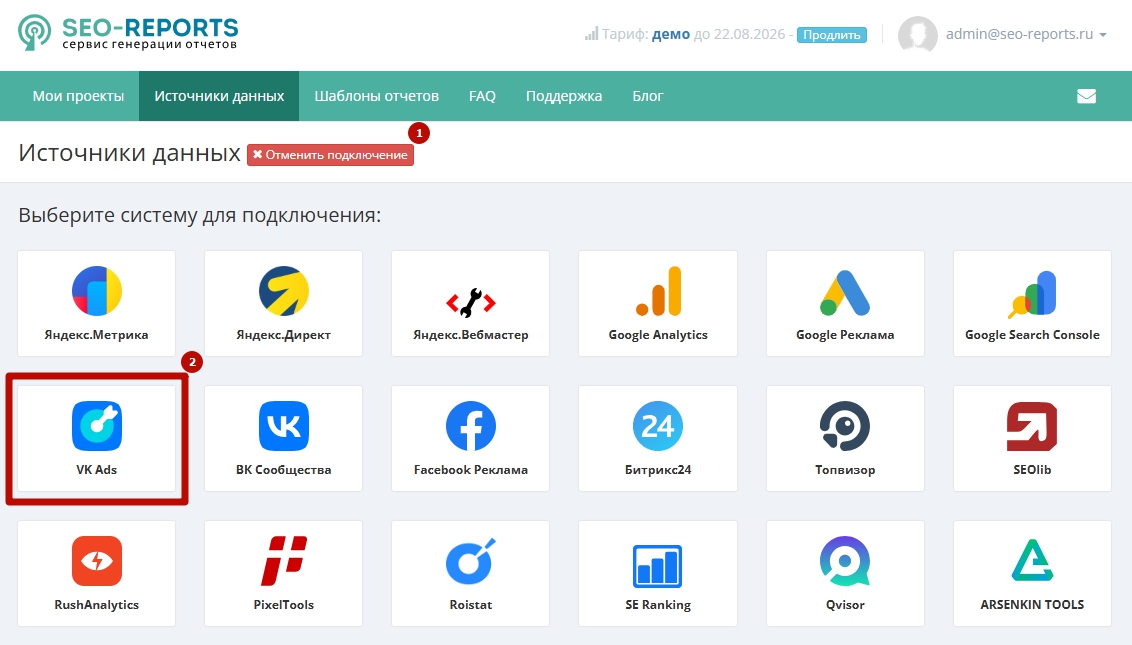Choose the ARSENKIN TOOLS icon
This screenshot has height=645, width=1132.
click(1032, 560)
